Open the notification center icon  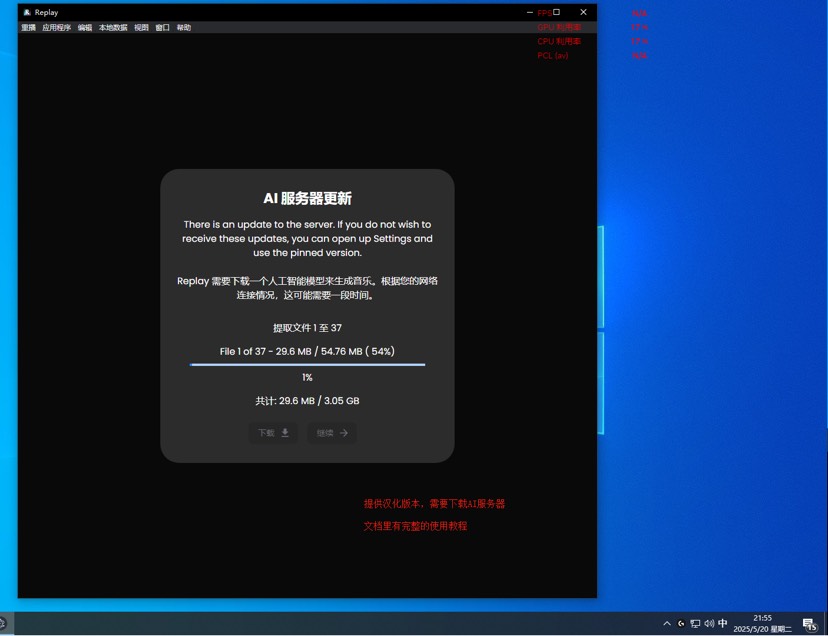(810, 624)
